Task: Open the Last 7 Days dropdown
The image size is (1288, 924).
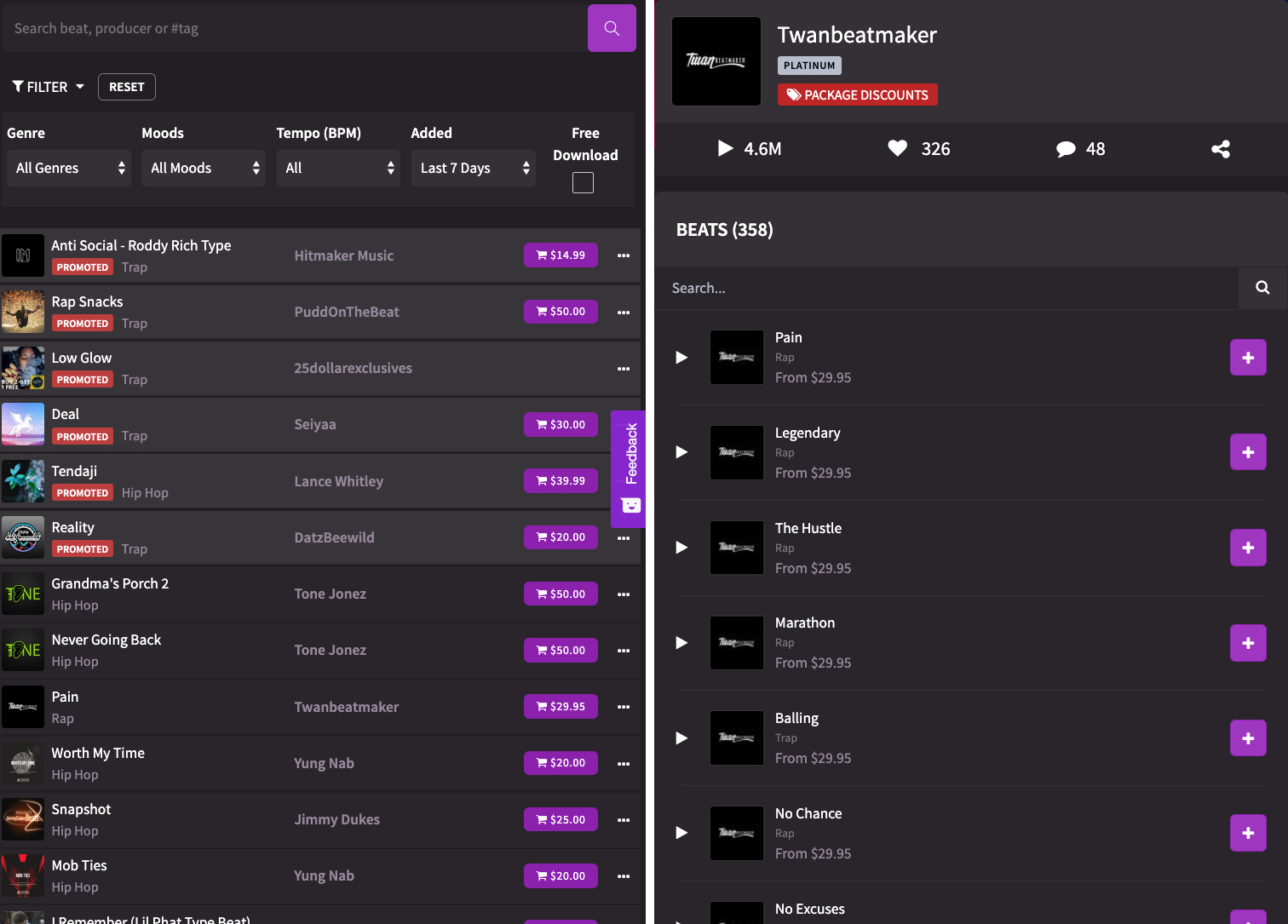Action: click(x=474, y=168)
